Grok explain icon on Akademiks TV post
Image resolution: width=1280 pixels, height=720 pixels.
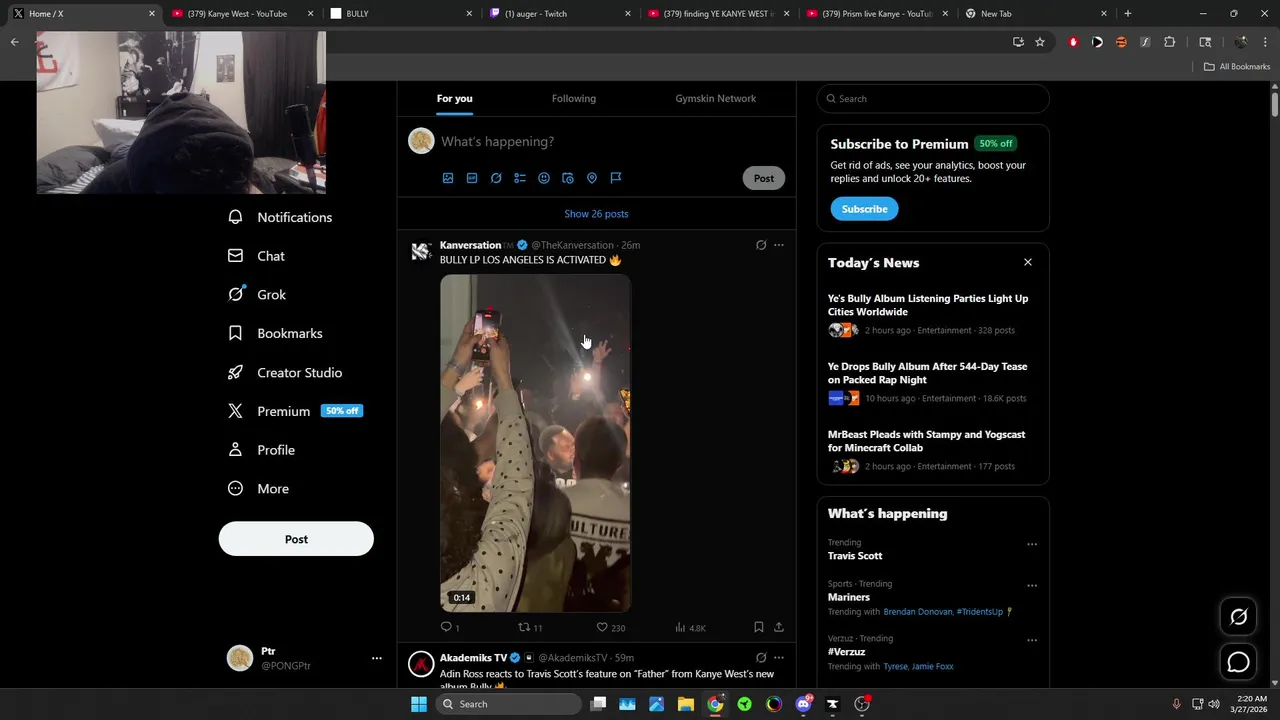point(761,658)
